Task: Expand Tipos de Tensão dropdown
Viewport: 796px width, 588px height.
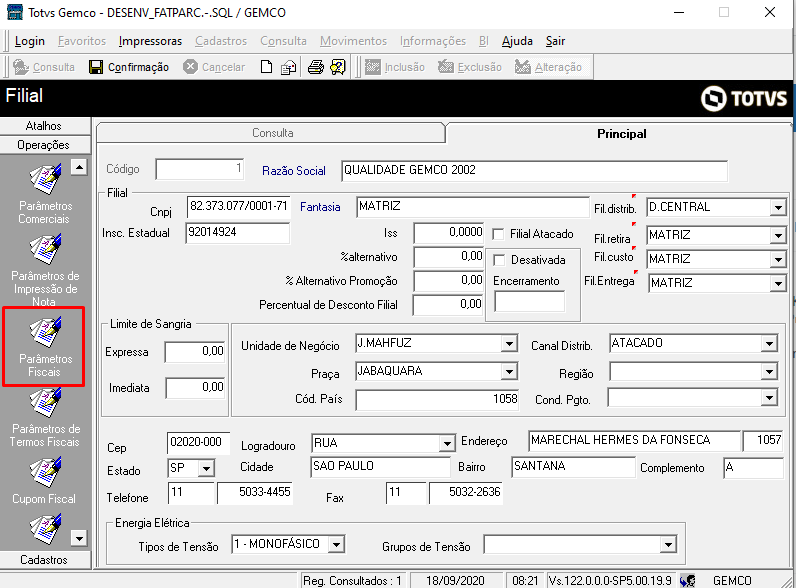Action: tap(336, 545)
